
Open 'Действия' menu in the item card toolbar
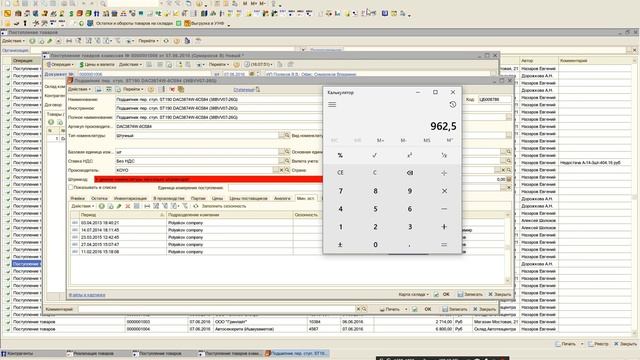pos(79,89)
